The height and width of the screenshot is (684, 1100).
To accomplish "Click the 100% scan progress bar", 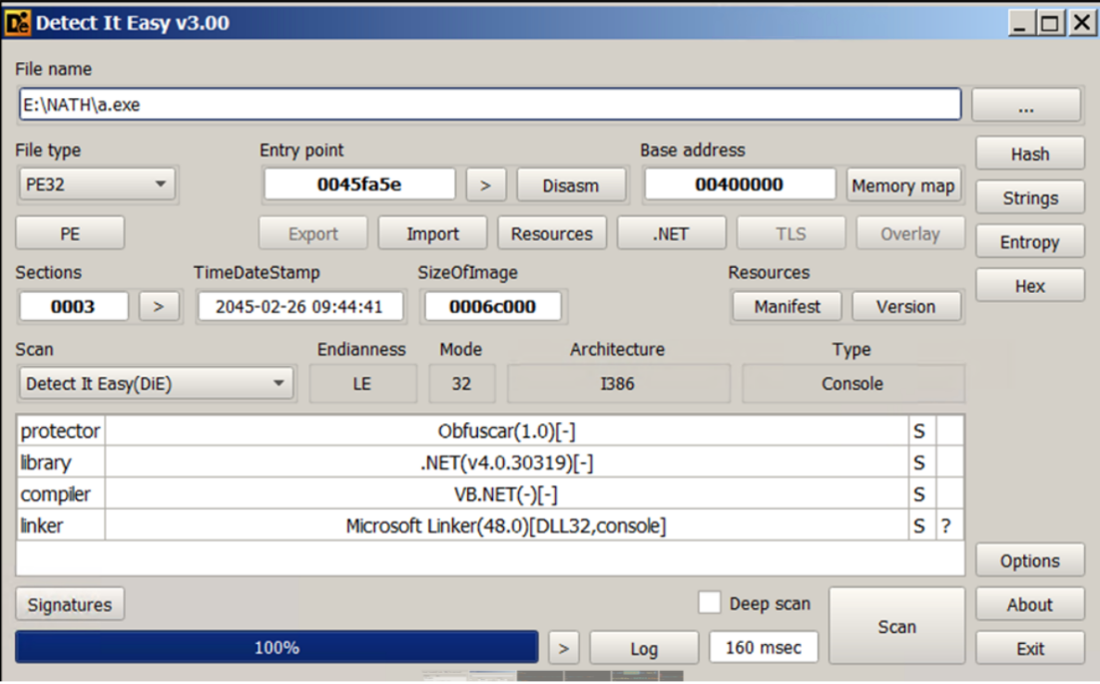I will click(276, 648).
